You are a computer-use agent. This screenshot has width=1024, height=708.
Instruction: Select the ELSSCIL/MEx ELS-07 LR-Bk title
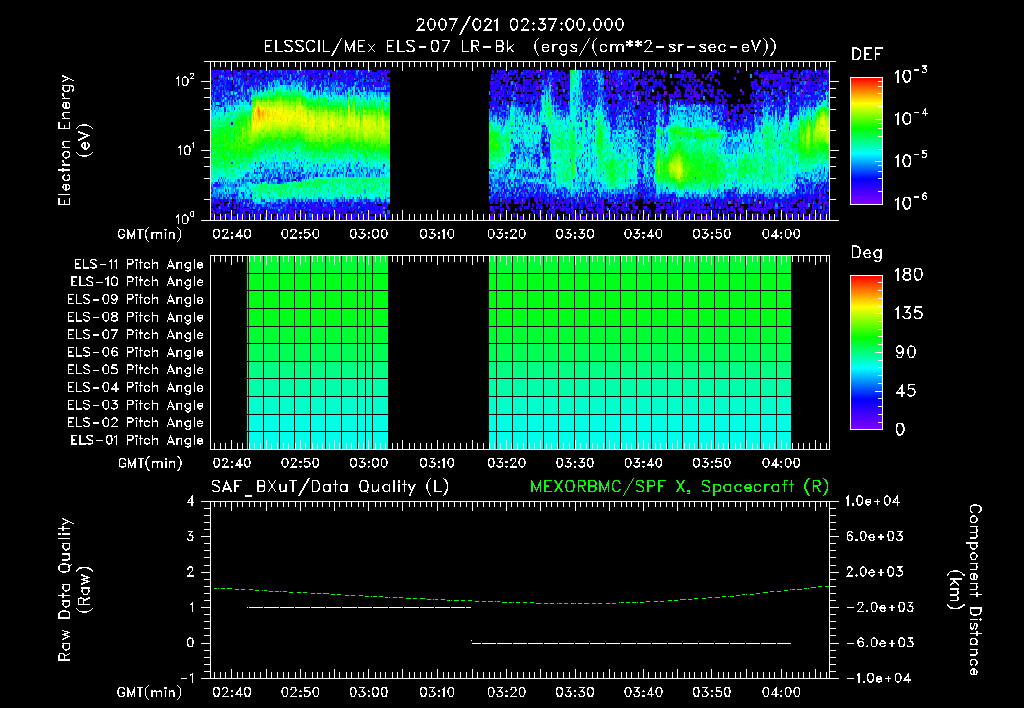point(389,47)
